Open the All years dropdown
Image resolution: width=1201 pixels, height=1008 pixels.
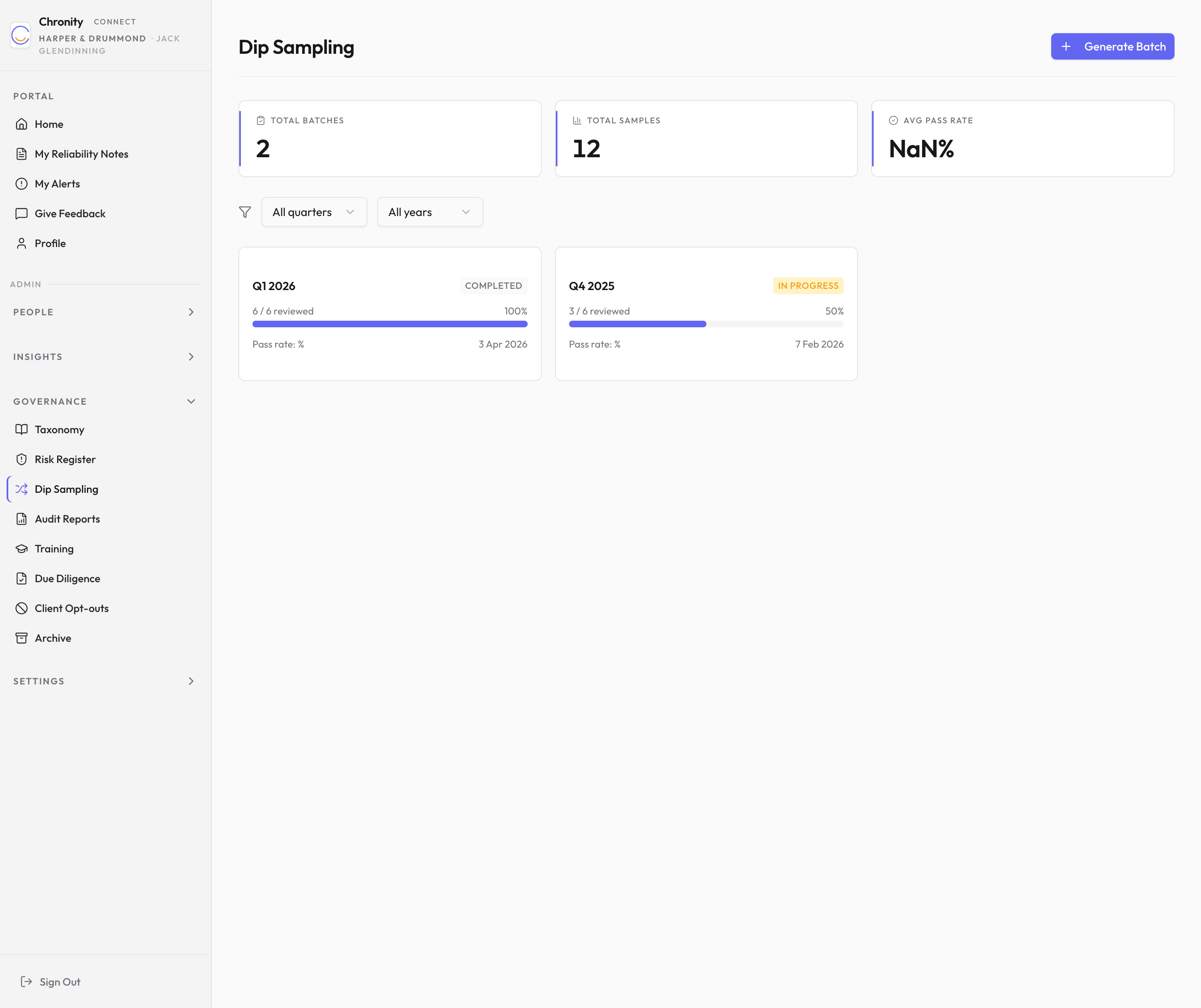(x=430, y=212)
